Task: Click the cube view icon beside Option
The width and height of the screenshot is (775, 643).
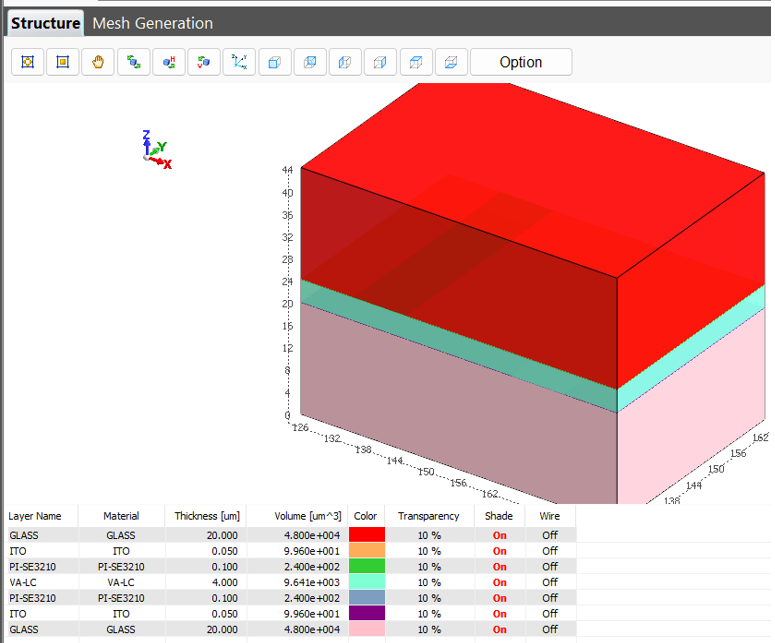Action: click(452, 62)
